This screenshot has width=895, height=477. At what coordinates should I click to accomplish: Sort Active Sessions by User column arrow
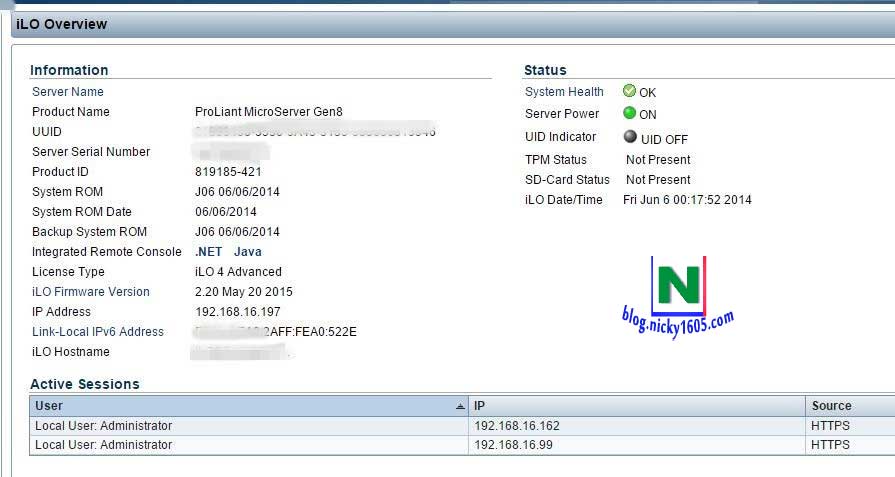click(460, 406)
